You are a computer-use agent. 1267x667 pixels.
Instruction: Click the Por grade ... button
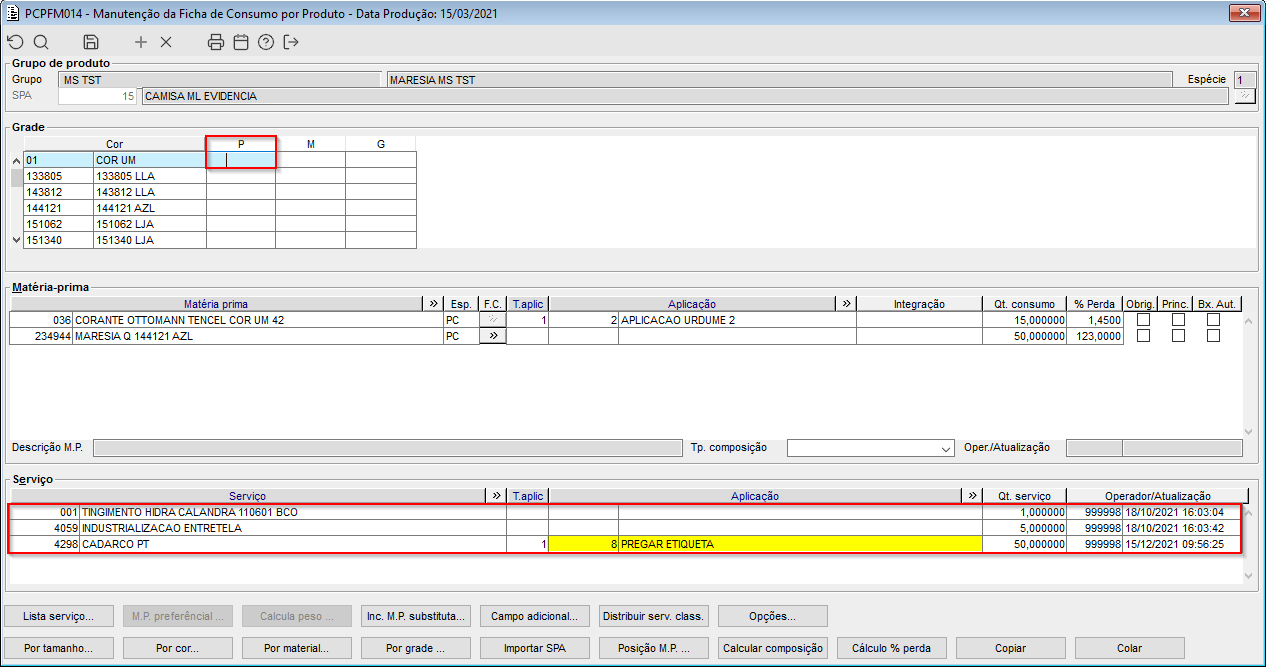tap(415, 648)
